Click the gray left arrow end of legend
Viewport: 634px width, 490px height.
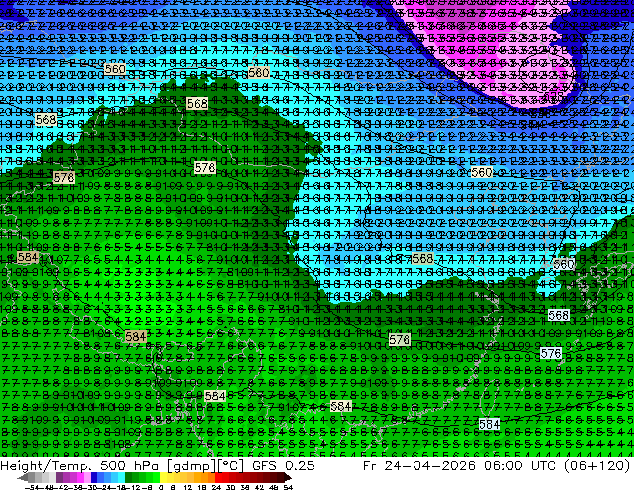tap(23, 477)
